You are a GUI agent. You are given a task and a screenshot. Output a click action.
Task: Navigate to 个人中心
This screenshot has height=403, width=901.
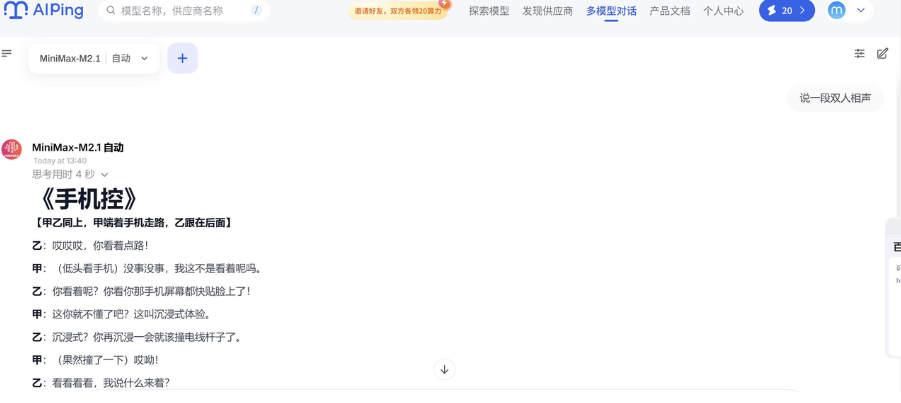click(x=723, y=11)
